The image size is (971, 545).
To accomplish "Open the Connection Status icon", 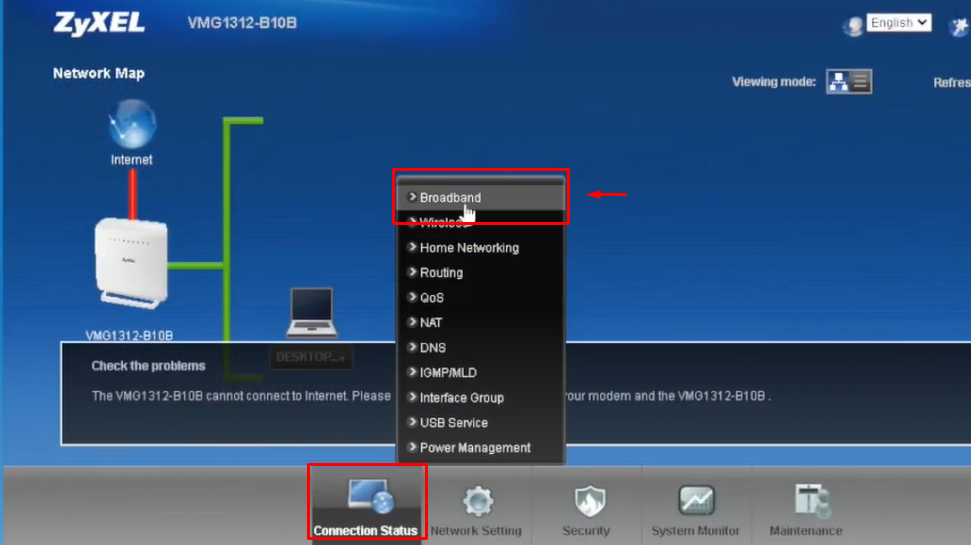I will (x=368, y=498).
